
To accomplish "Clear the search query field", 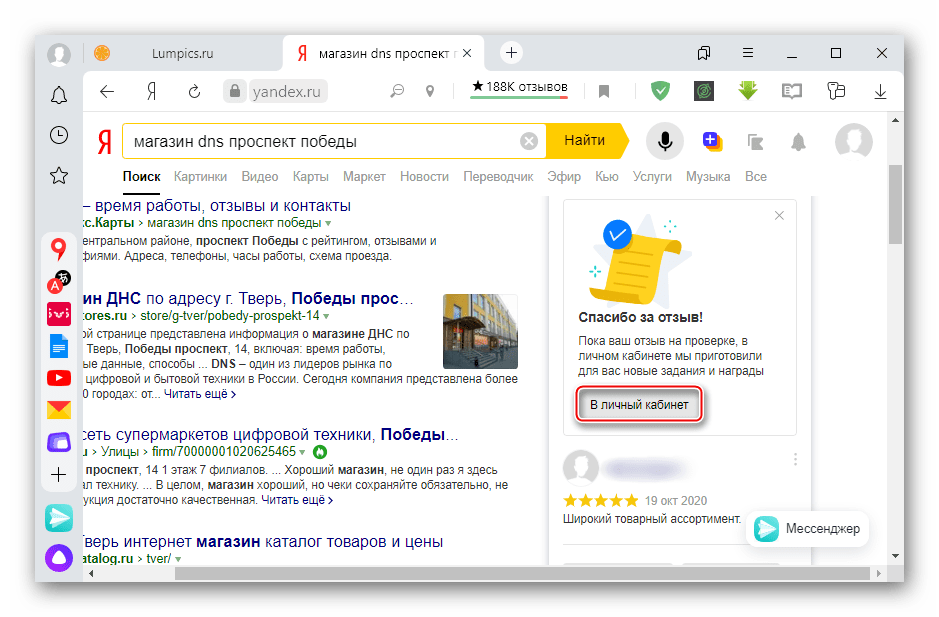I will click(x=529, y=141).
